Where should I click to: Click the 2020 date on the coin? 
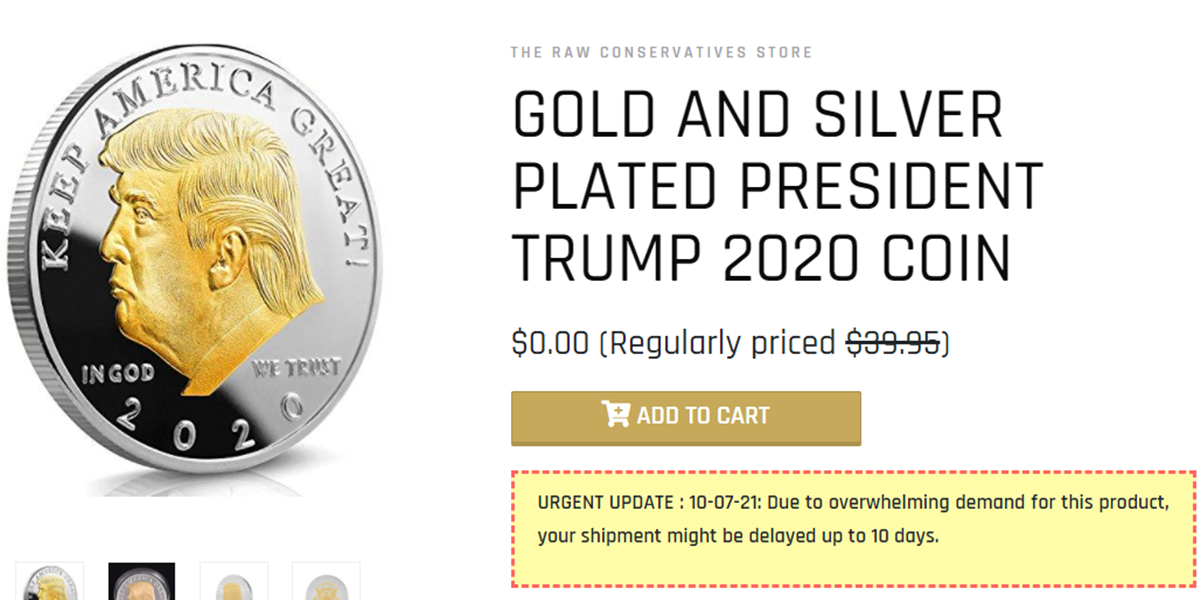point(210,420)
